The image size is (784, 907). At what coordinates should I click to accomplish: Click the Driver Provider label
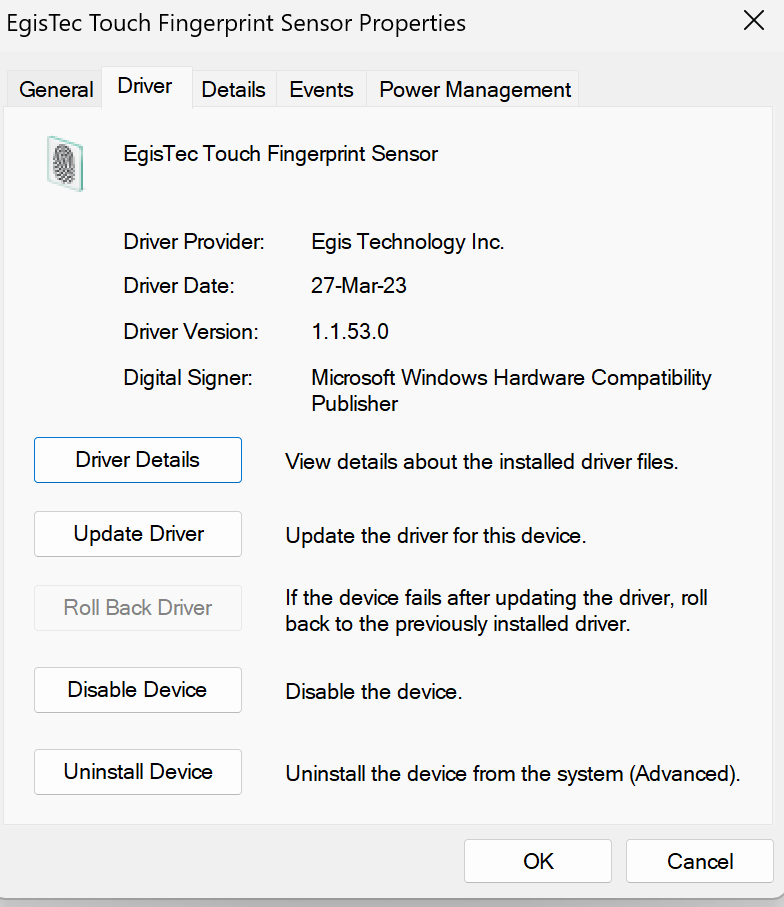coord(194,242)
